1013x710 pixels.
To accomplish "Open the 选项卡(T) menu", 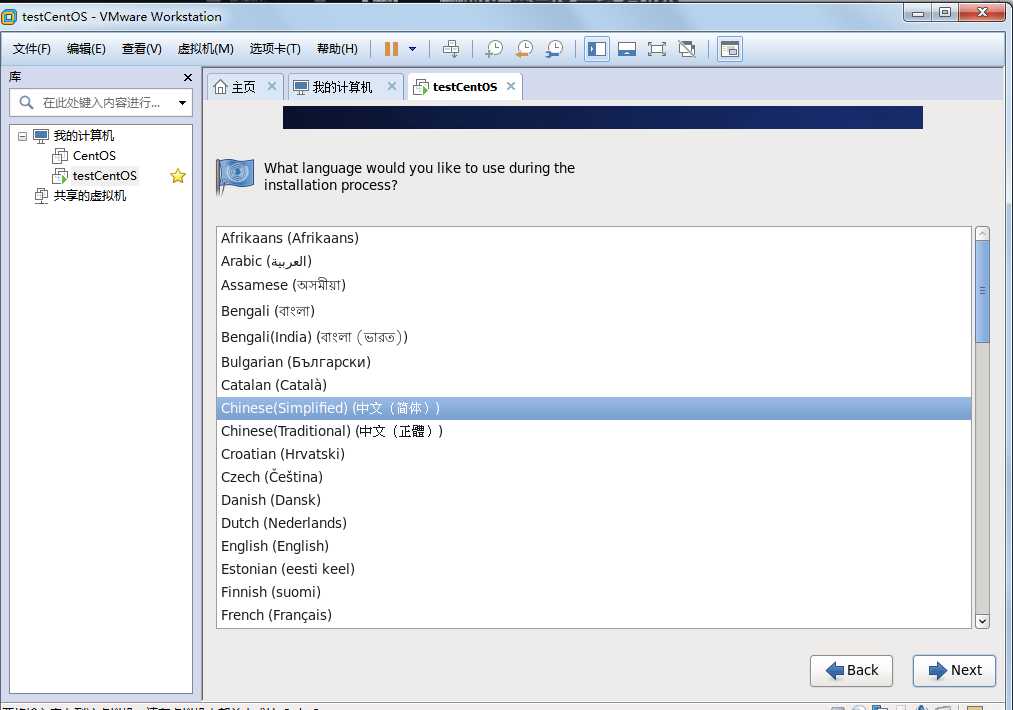I will pyautogui.click(x=275, y=49).
